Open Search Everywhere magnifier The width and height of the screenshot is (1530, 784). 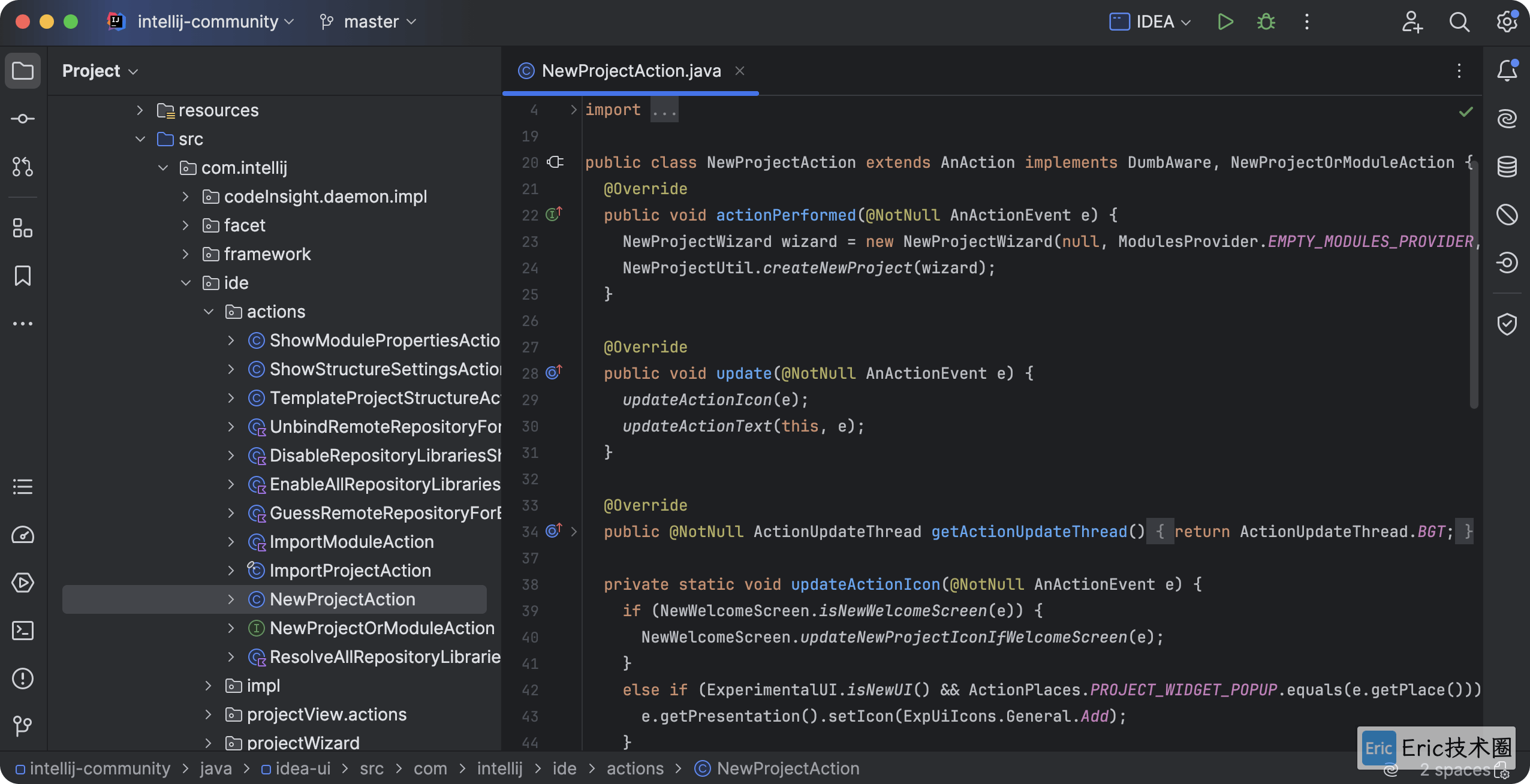click(x=1459, y=22)
